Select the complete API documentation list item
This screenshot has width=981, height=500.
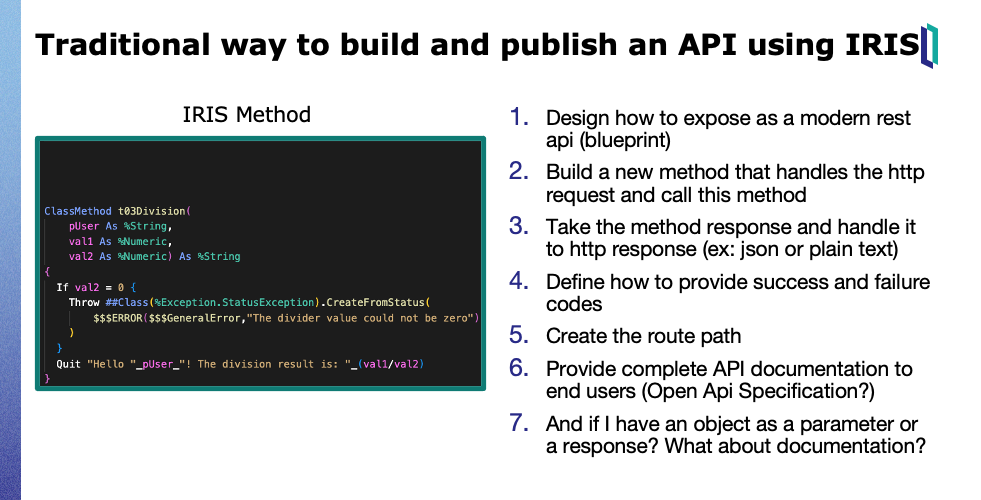tap(729, 381)
